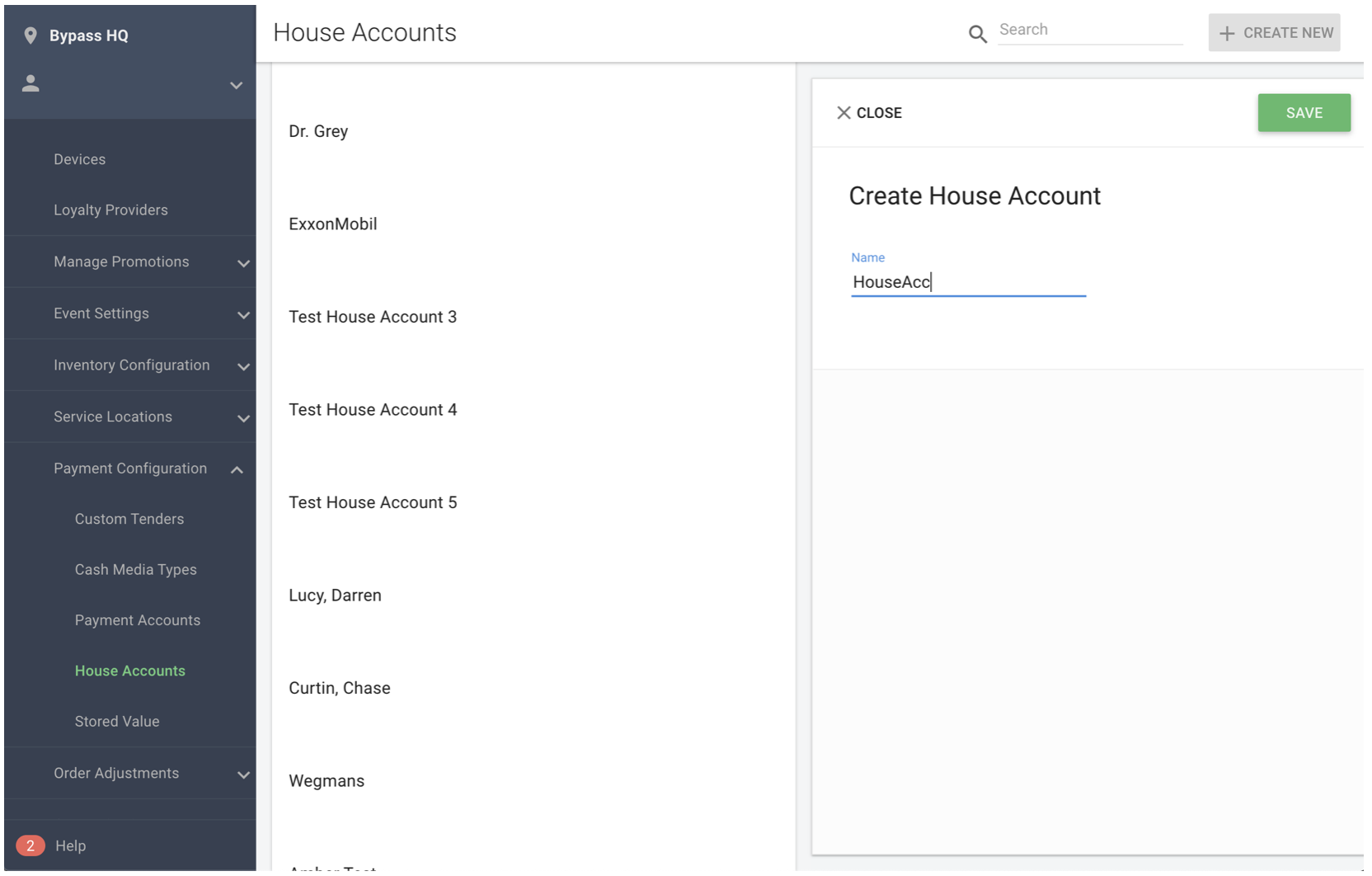Select the House Accounts sidebar item
The width and height of the screenshot is (1372, 876).
click(129, 671)
